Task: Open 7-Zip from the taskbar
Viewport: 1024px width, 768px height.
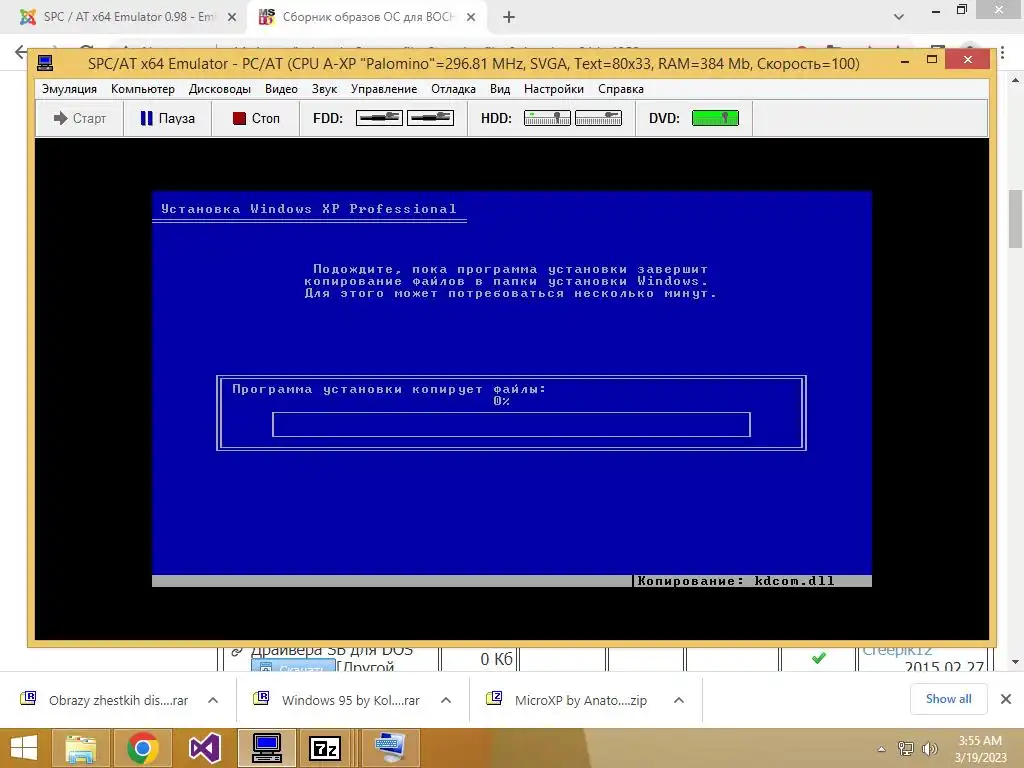Action: point(325,748)
